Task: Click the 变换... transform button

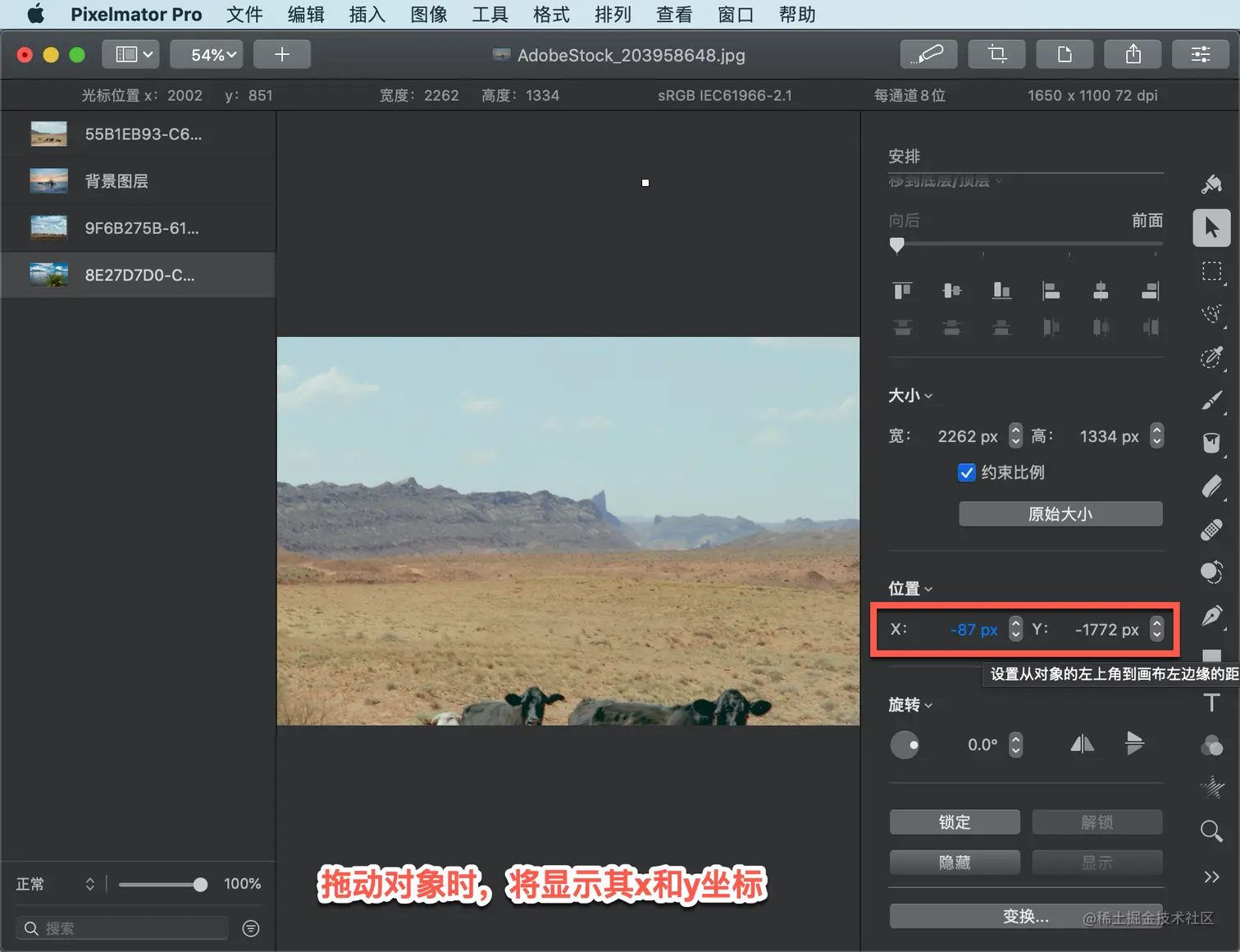Action: pos(1026,916)
